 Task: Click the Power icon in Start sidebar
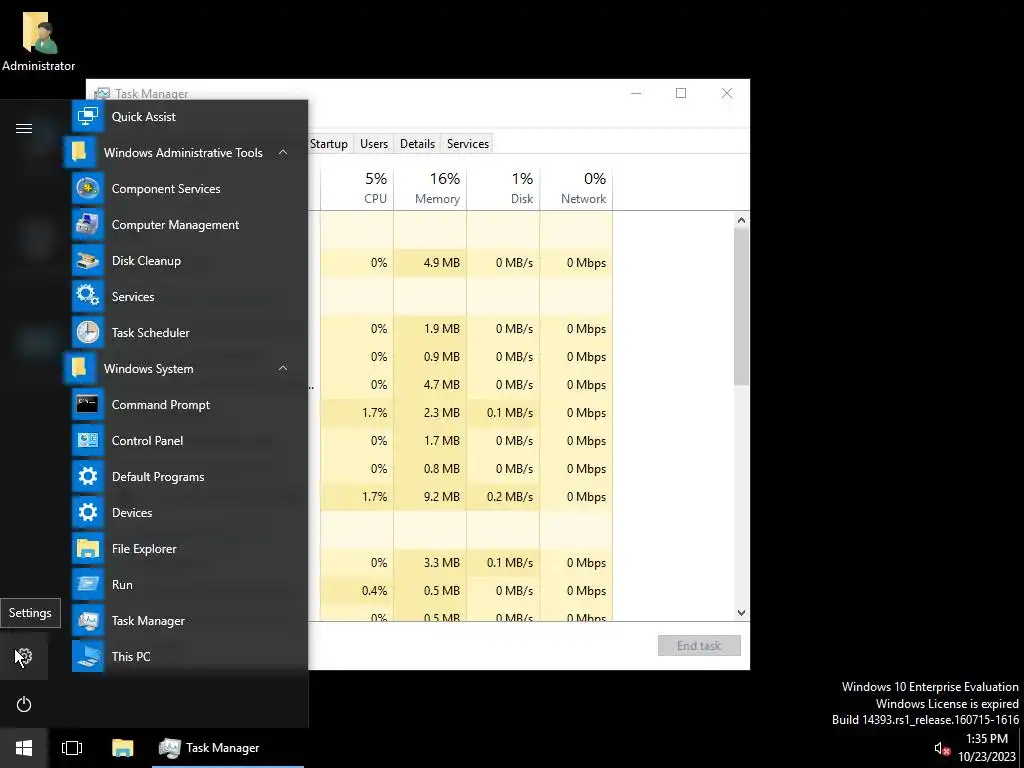coord(24,704)
